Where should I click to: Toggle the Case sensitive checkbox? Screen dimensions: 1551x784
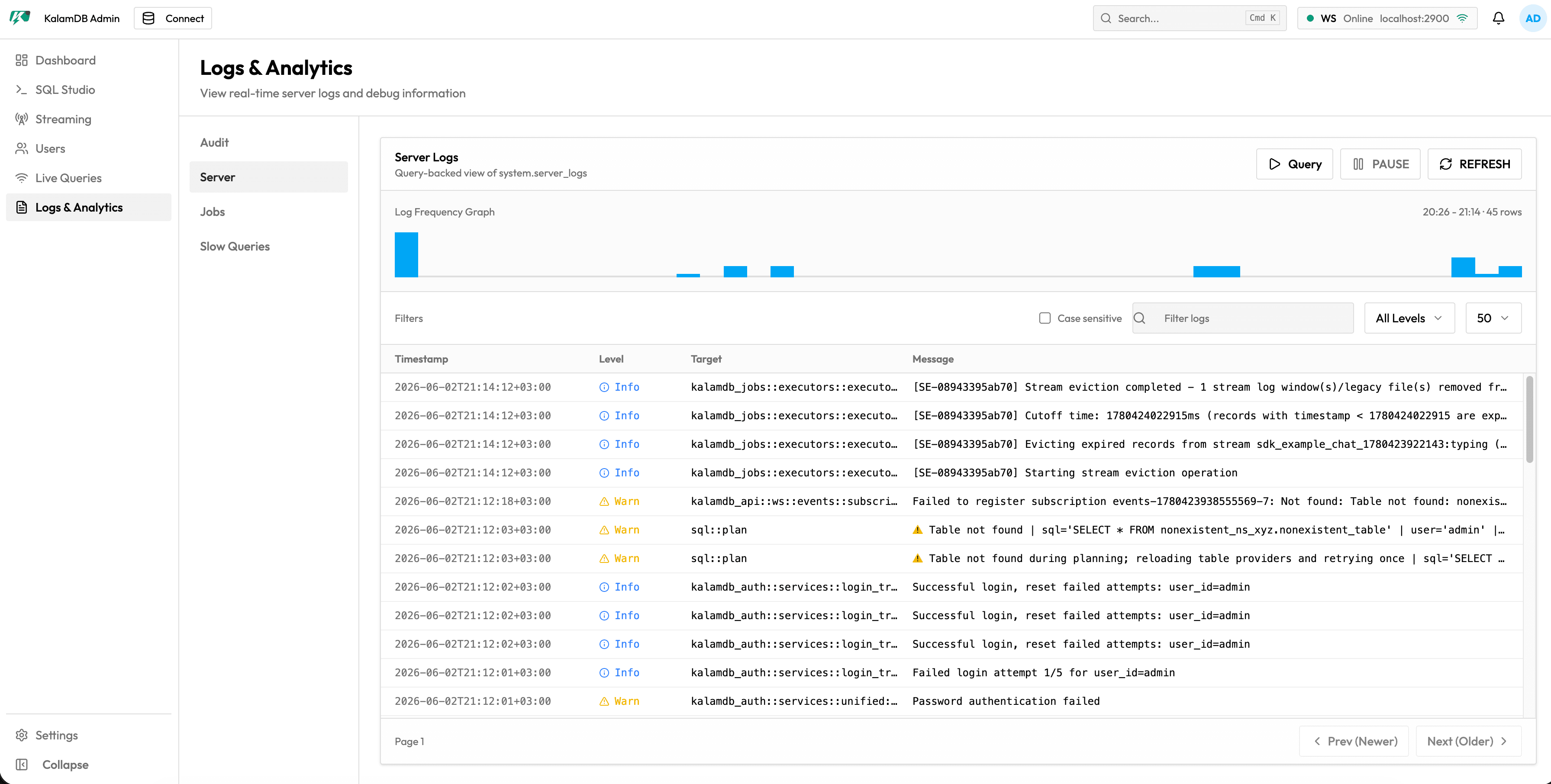pos(1045,318)
